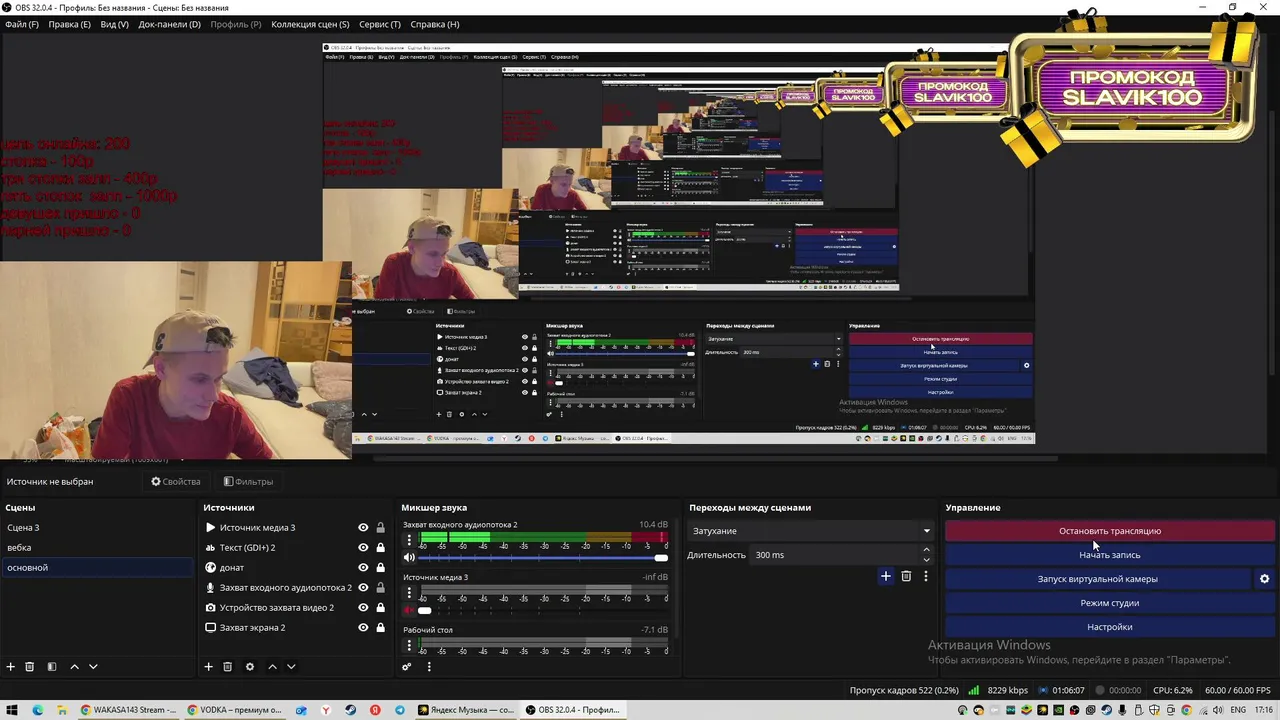The image size is (1280, 720).
Task: Add a new source with the plus icon in Источники
Action: (209, 667)
